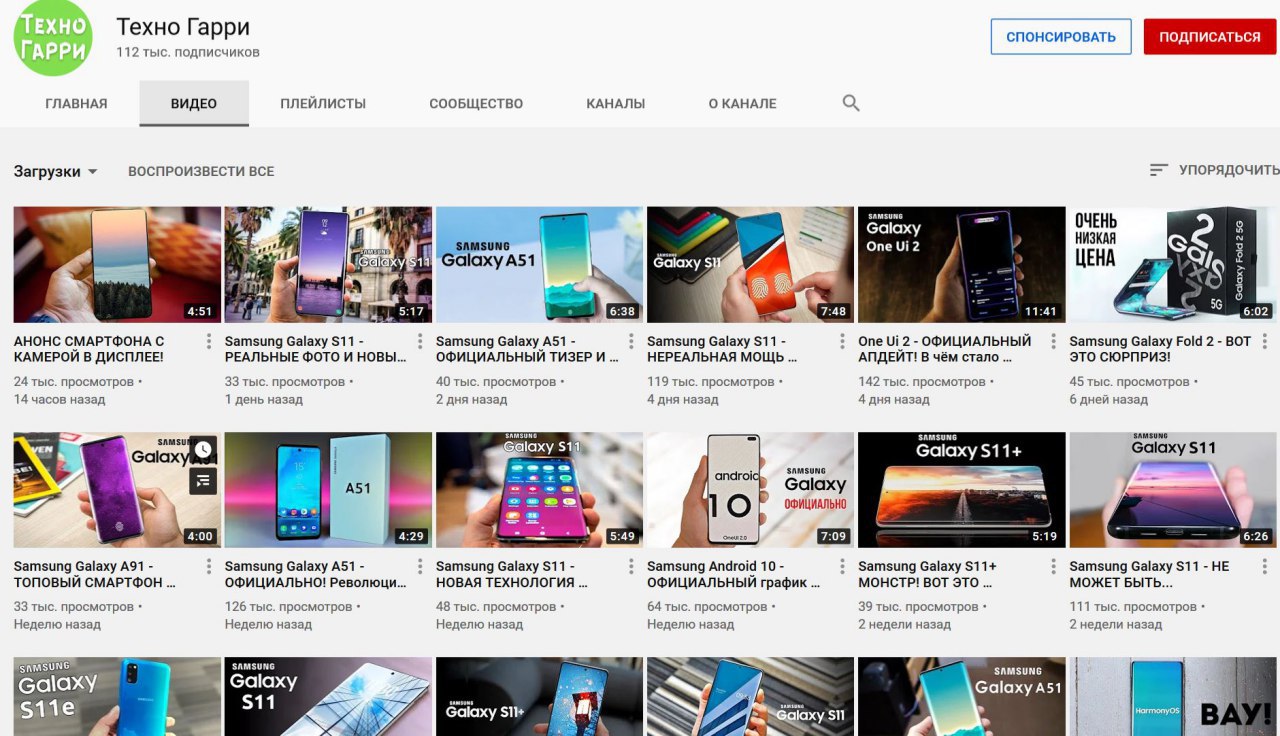Play the 5:19 Galaxy S11+ thumbnail
This screenshot has height=736, width=1280.
(961, 490)
